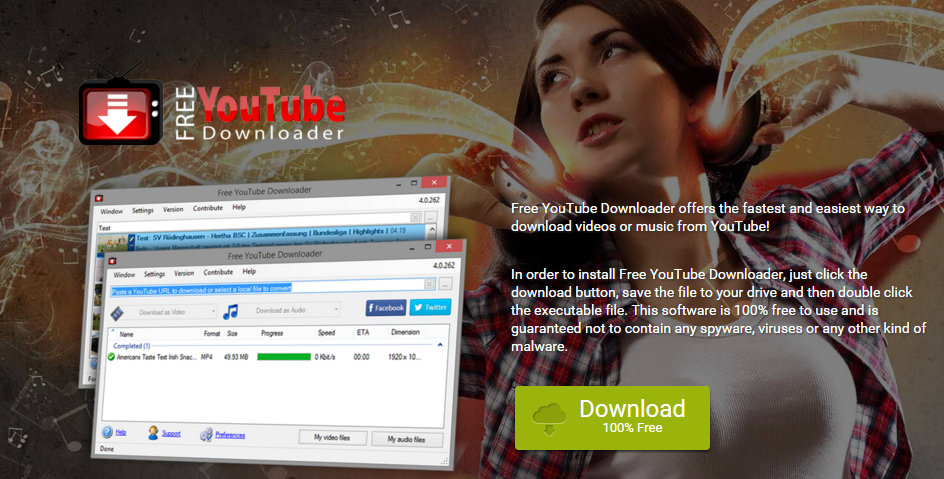Click the front window's app icon in title bar

112,260
